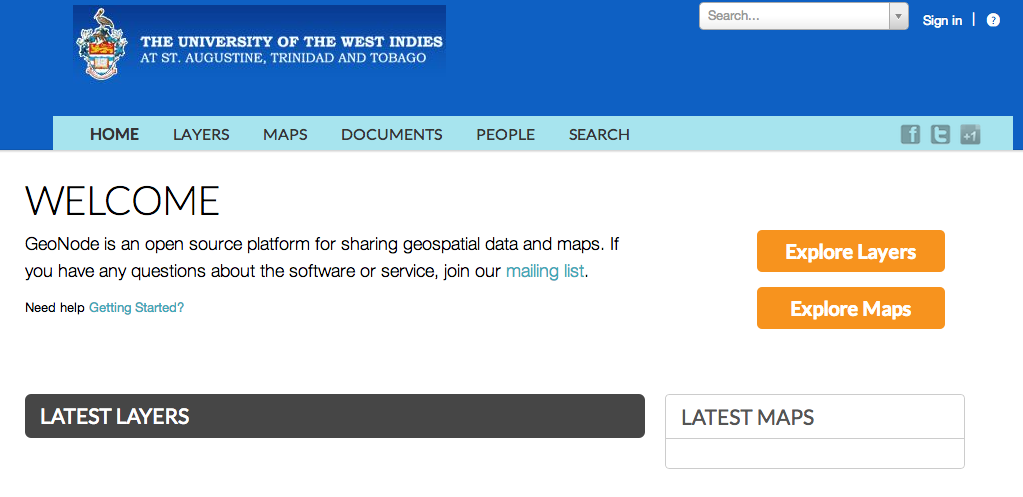This screenshot has height=497, width=1023.
Task: Click the Google +1 icon
Action: click(970, 134)
